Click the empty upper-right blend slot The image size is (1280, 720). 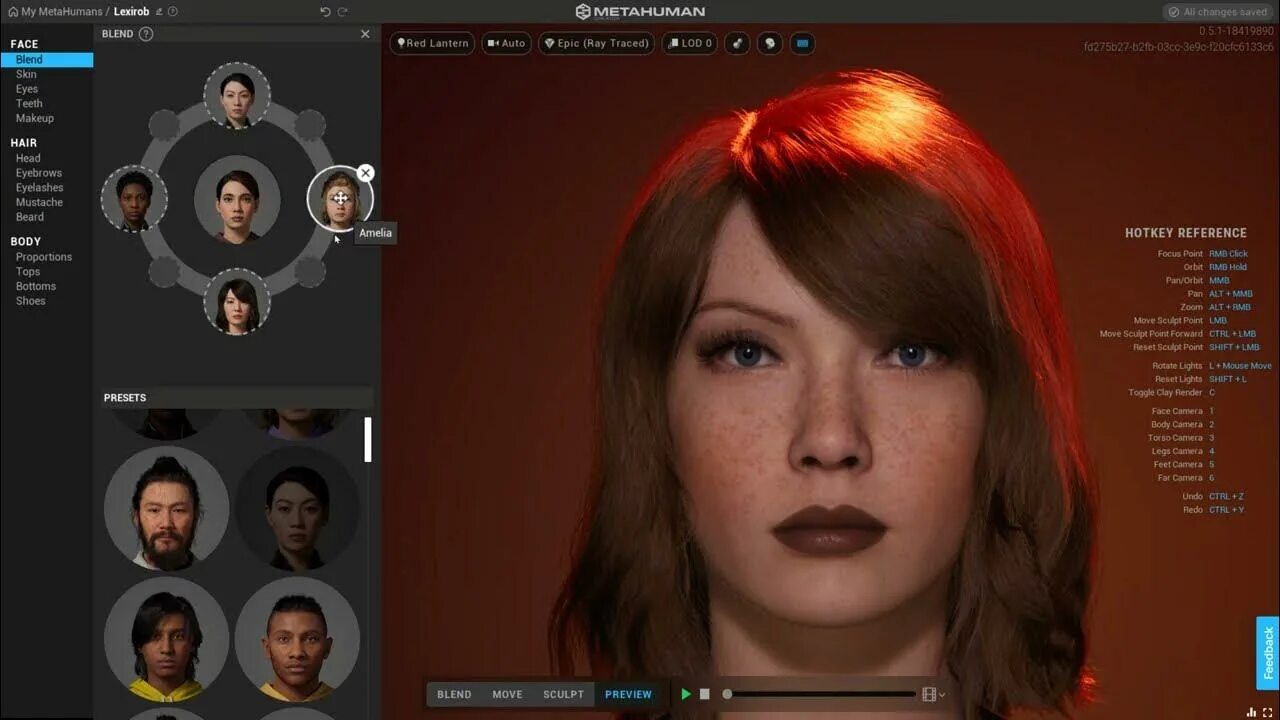[310, 125]
